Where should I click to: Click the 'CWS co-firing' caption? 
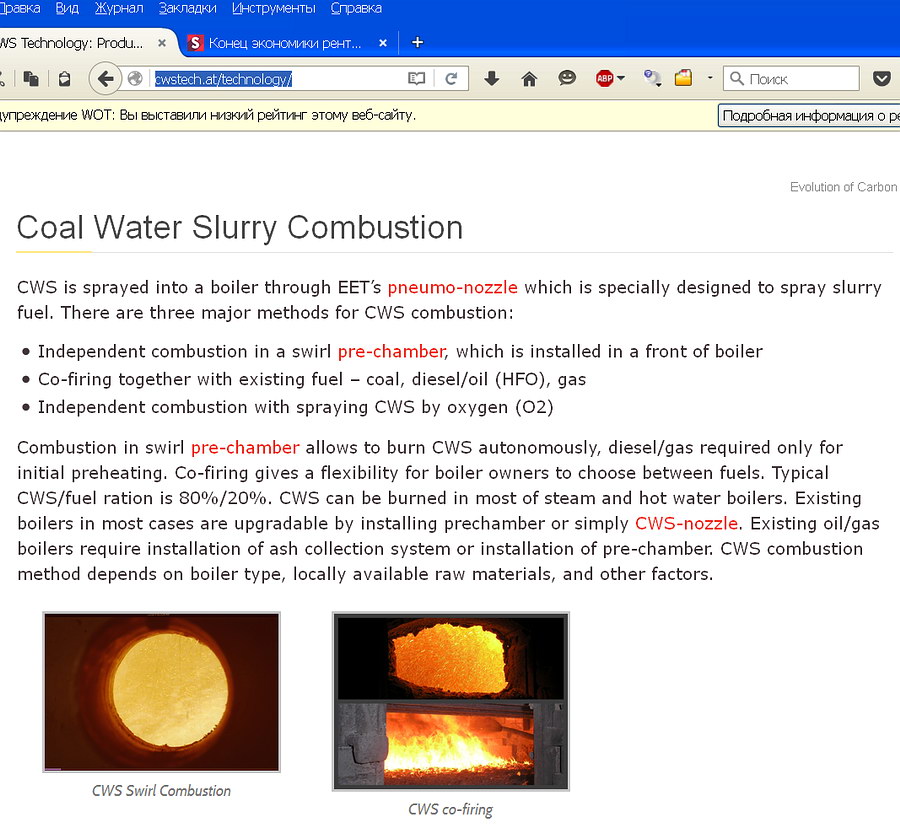(451, 809)
